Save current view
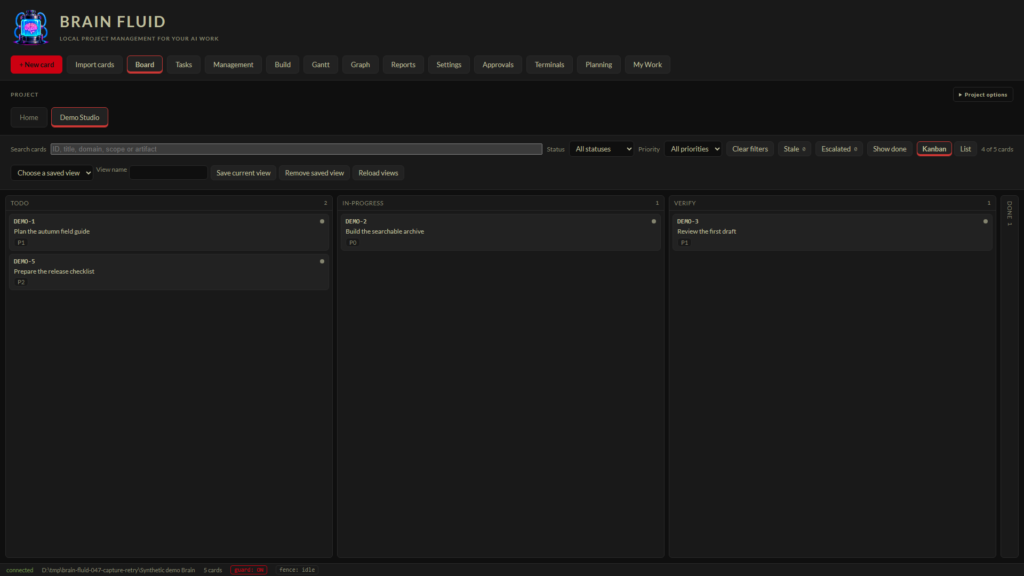Viewport: 1024px width, 576px height. pyautogui.click(x=243, y=173)
